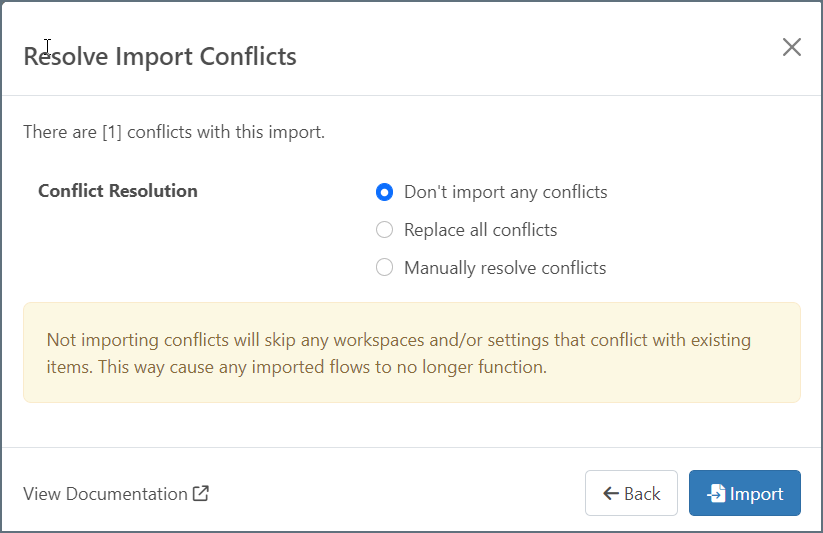
Task: Click the file import icon on Import button
Action: click(716, 493)
